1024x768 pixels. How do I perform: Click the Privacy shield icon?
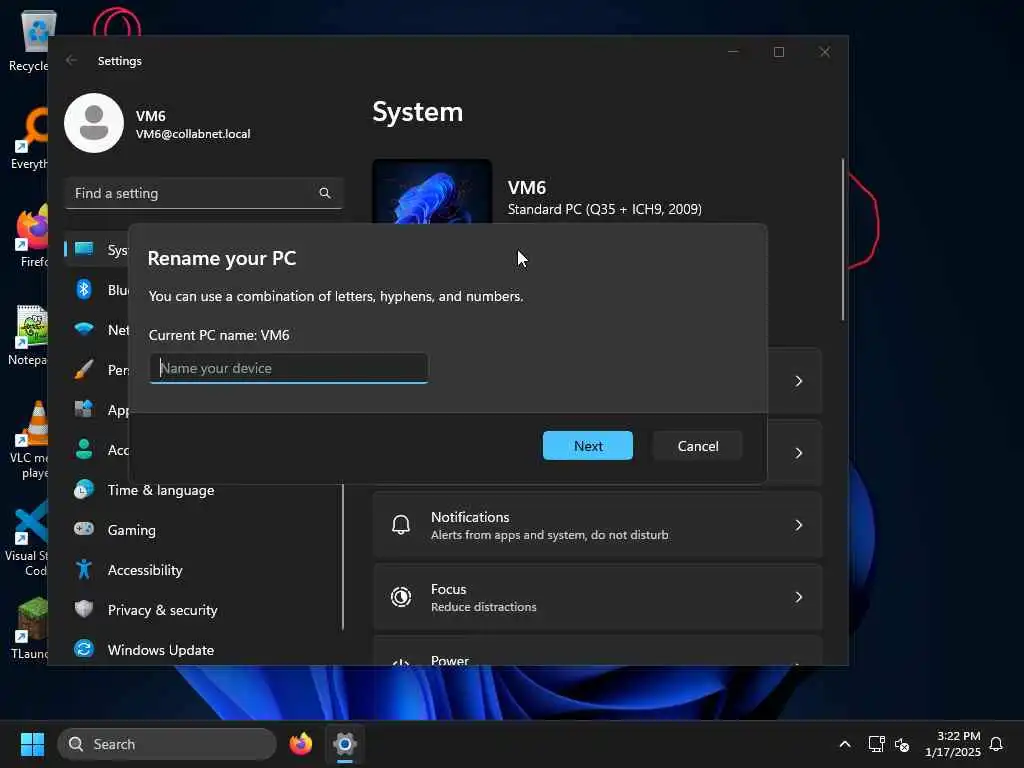(x=84, y=609)
